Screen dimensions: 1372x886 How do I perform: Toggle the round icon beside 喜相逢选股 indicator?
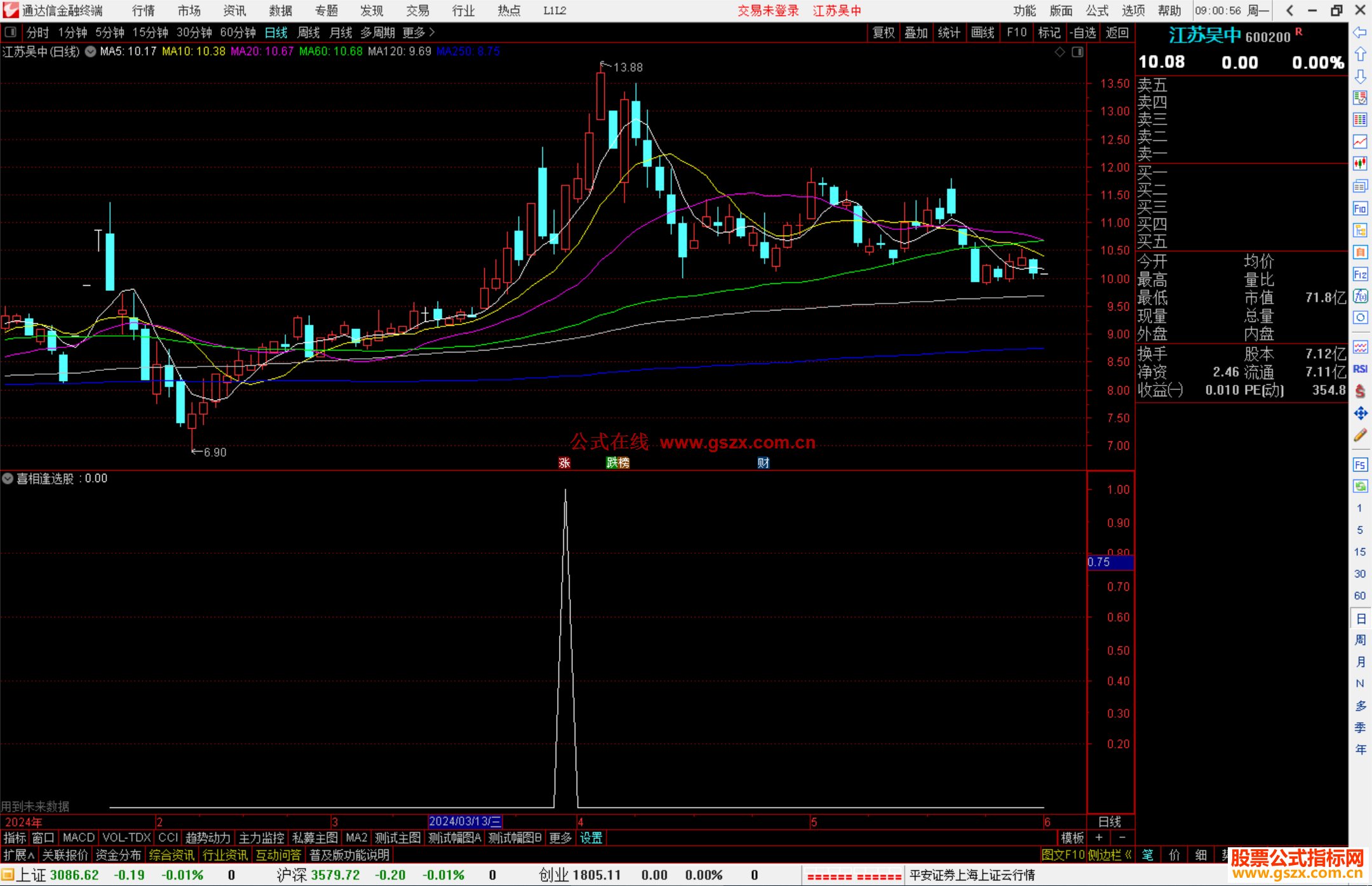pos(8,478)
